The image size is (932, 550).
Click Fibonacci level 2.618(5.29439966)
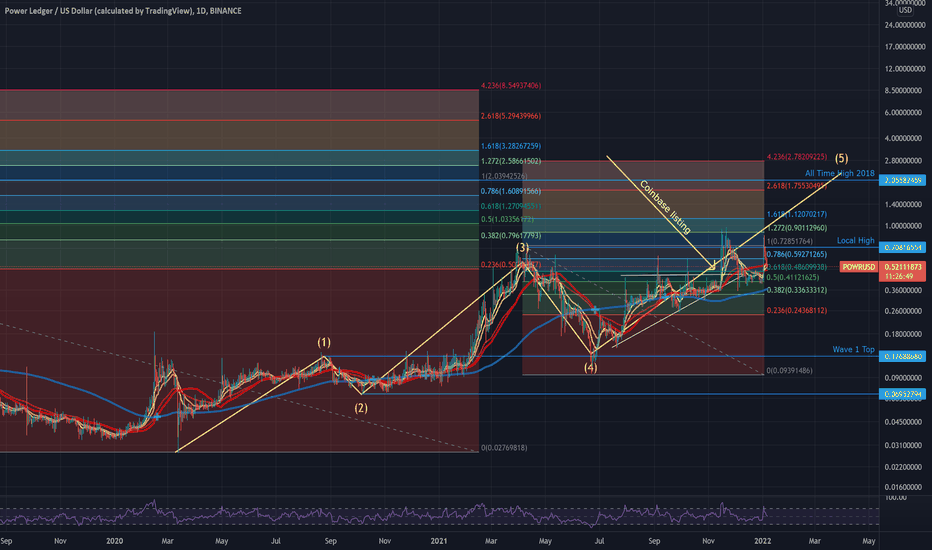point(511,116)
